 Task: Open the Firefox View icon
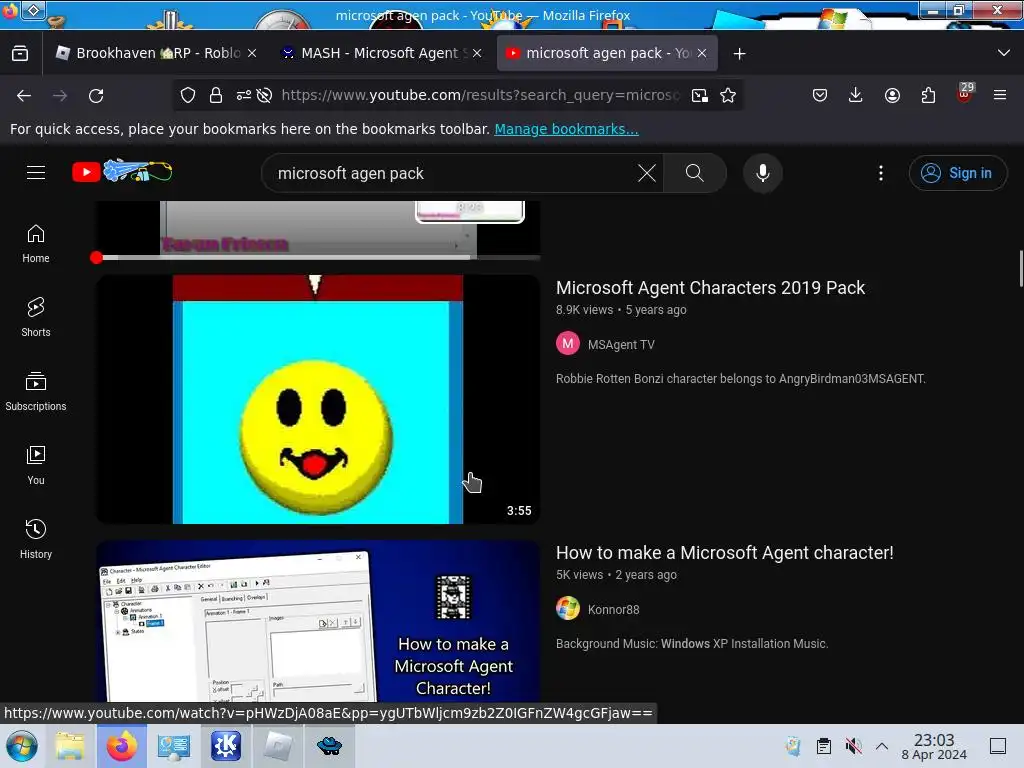(20, 53)
